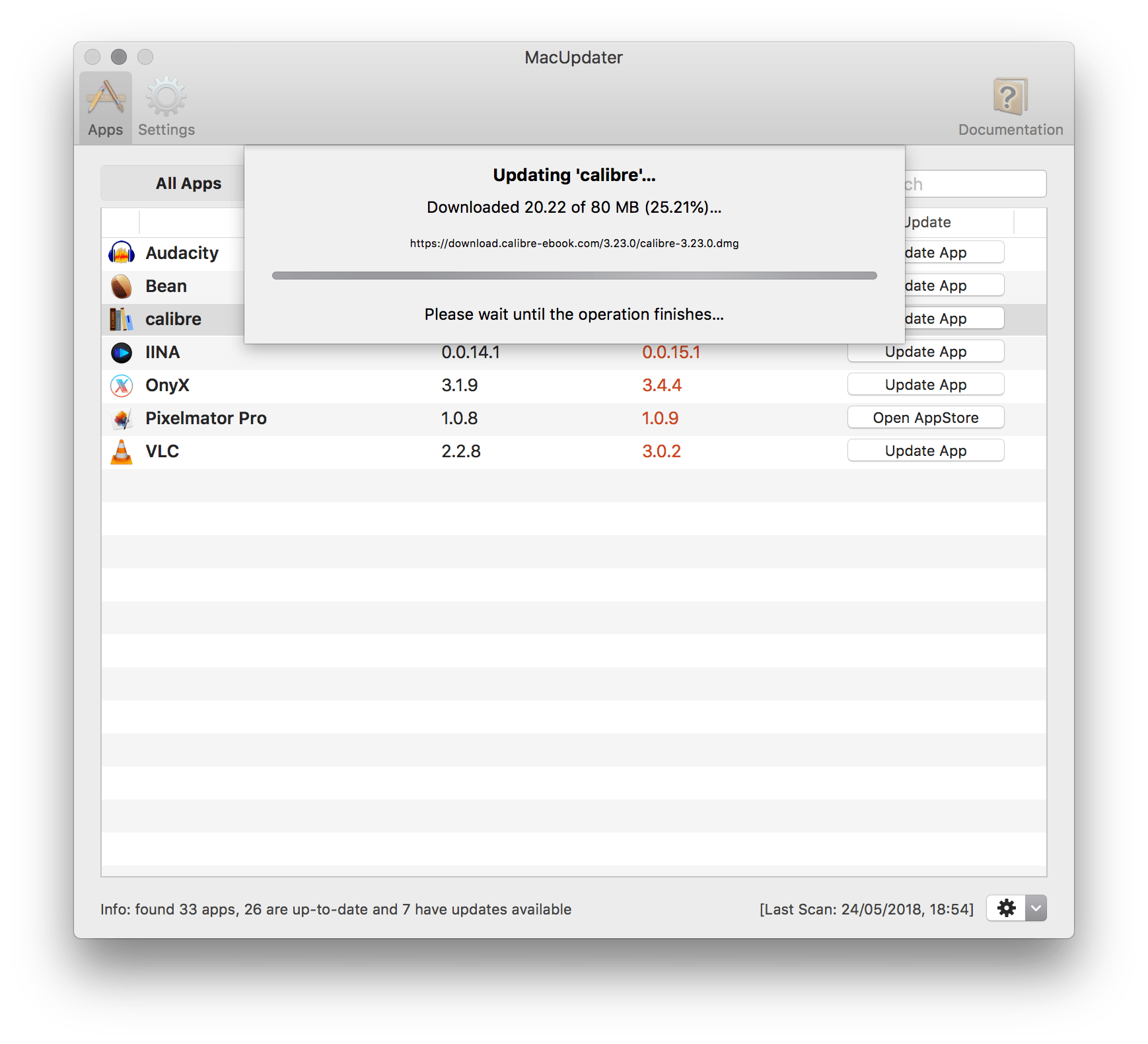Viewport: 1148px width, 1044px height.
Task: Click the calibre download progress bar
Action: coord(574,276)
